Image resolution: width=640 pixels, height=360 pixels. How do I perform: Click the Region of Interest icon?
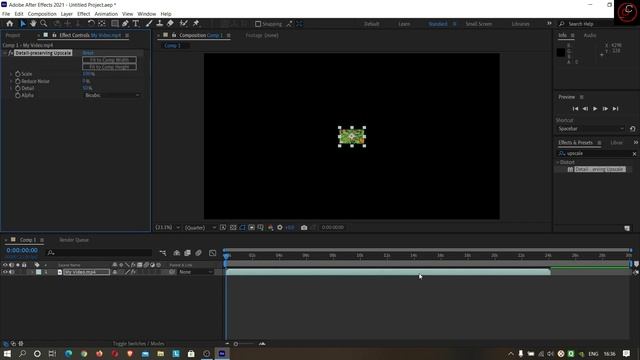coord(251,227)
